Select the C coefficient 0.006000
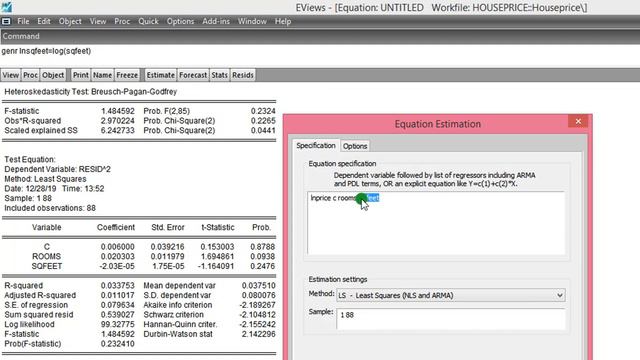 (118, 247)
